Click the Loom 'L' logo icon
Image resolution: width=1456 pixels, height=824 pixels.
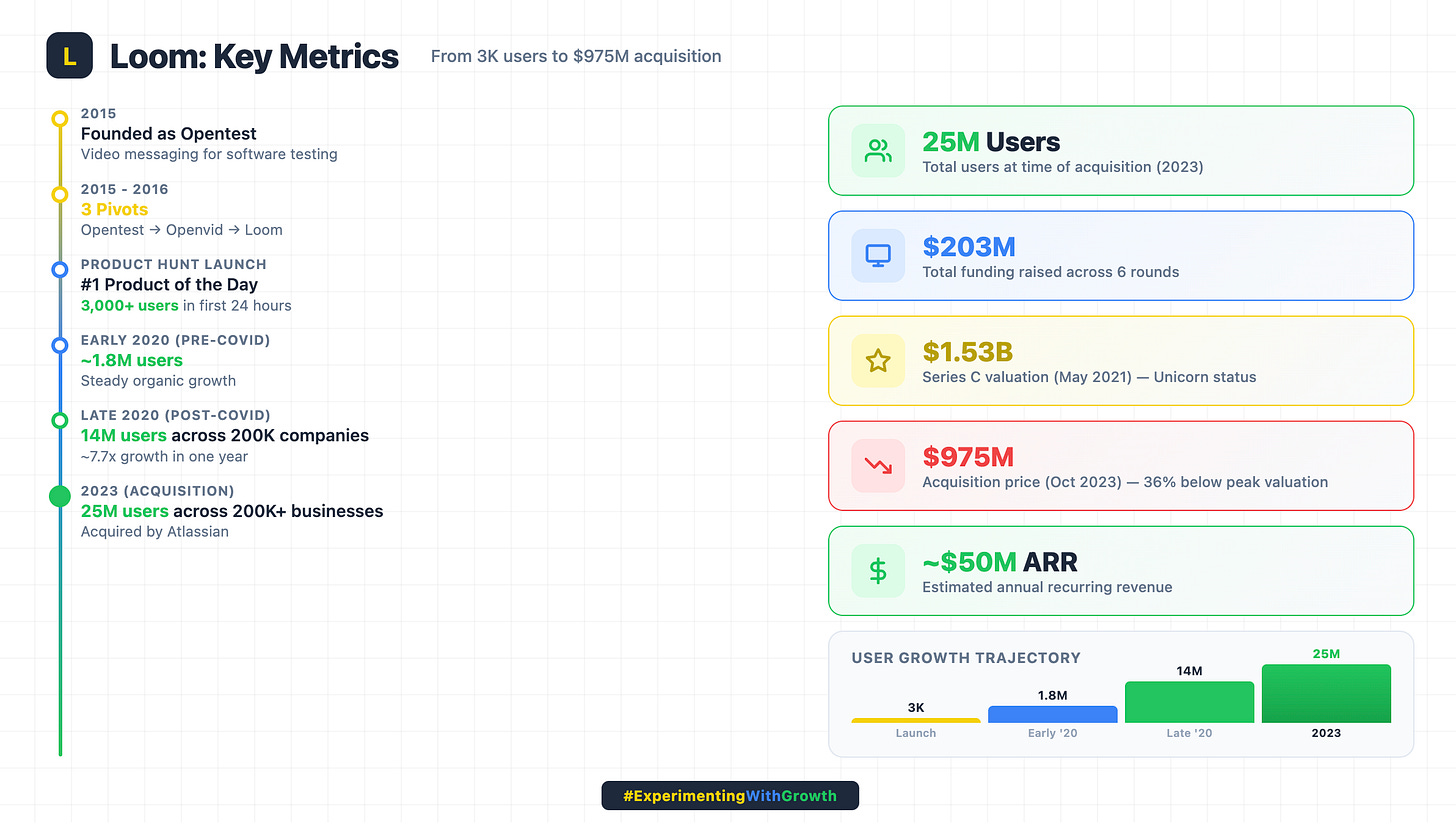point(69,55)
